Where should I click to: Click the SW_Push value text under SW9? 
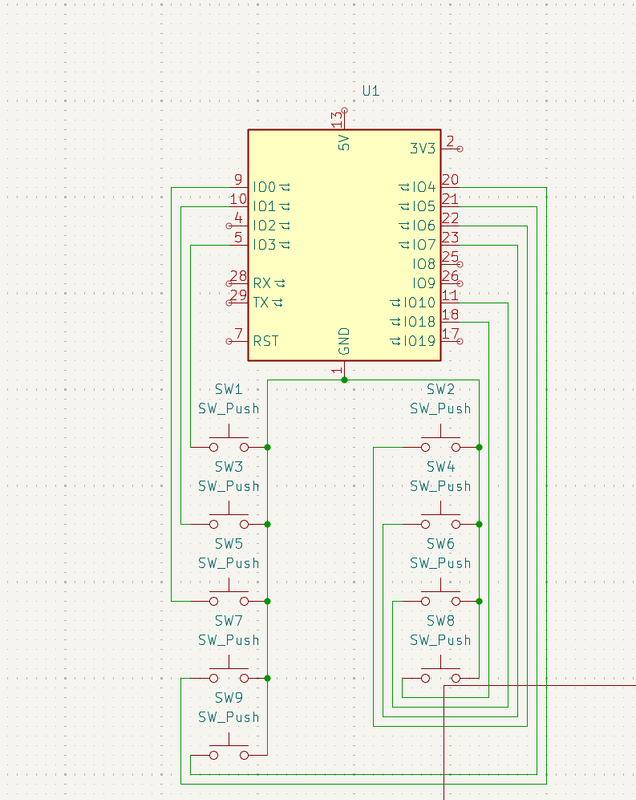[228, 717]
